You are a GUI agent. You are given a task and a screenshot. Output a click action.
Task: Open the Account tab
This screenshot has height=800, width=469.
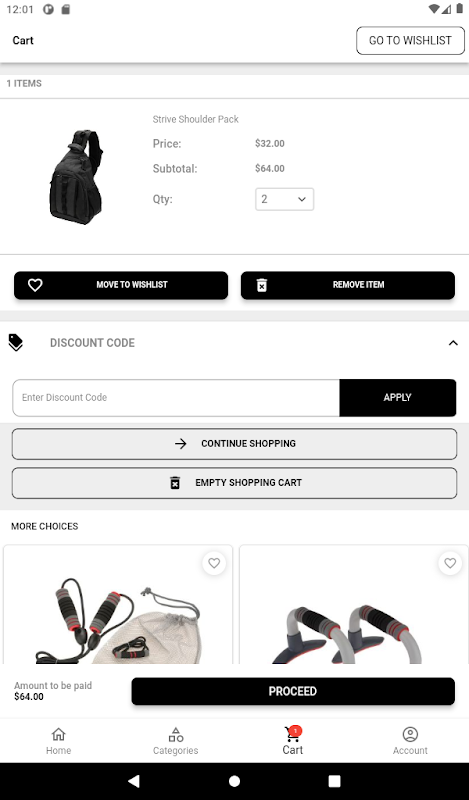[410, 741]
